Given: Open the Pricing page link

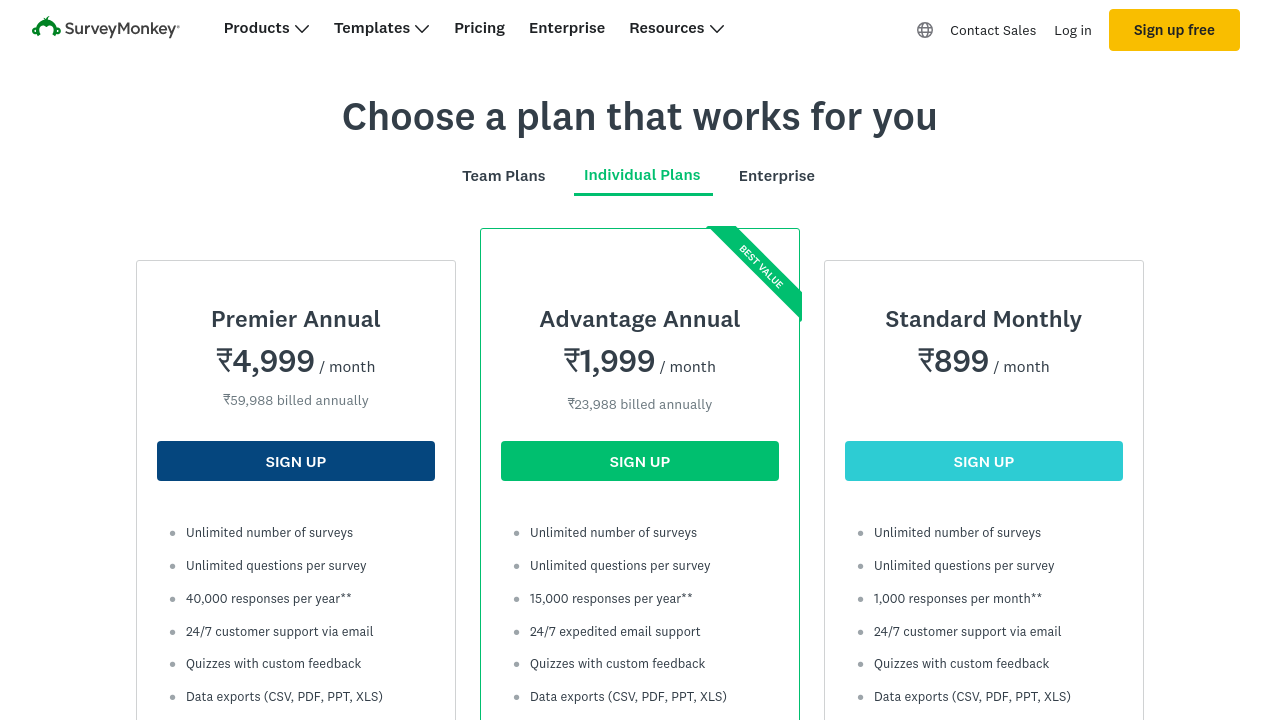Looking at the screenshot, I should (479, 28).
